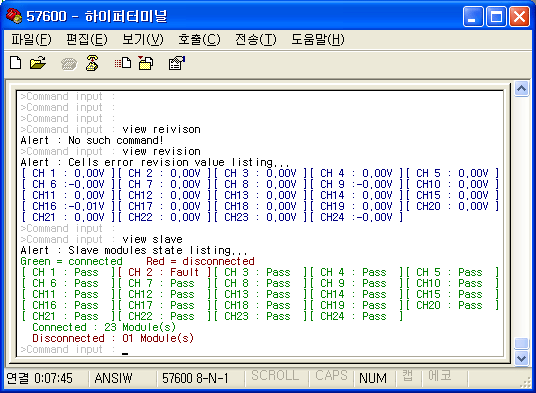This screenshot has height=393, width=536.
Task: Click the 연결 0:07:45 status entry
Action: click(x=39, y=378)
